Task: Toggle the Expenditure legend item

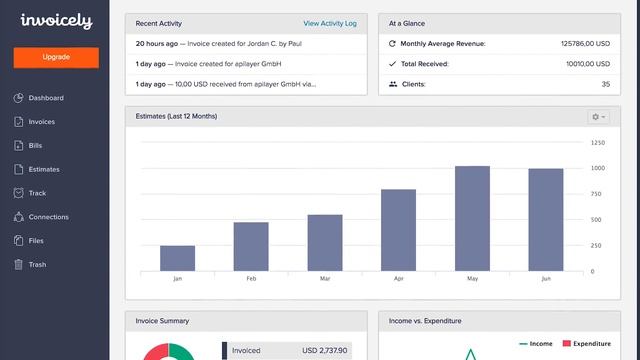Action: [x=587, y=344]
